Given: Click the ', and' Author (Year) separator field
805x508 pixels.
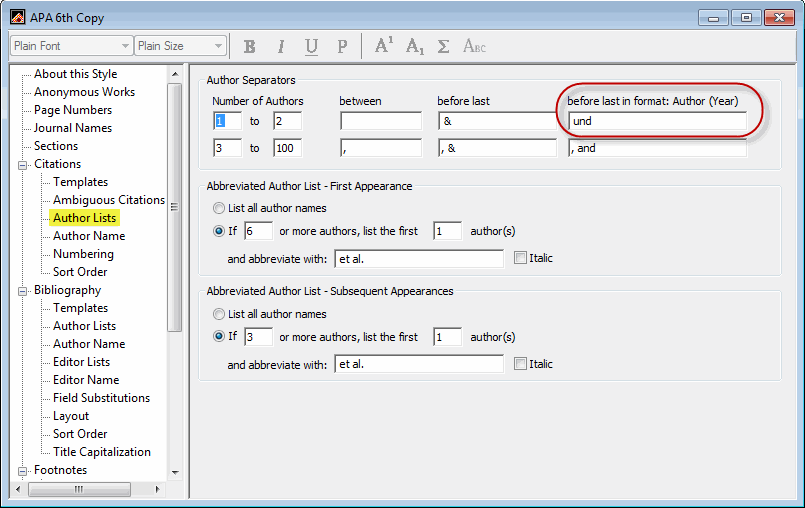Looking at the screenshot, I should tap(657, 148).
